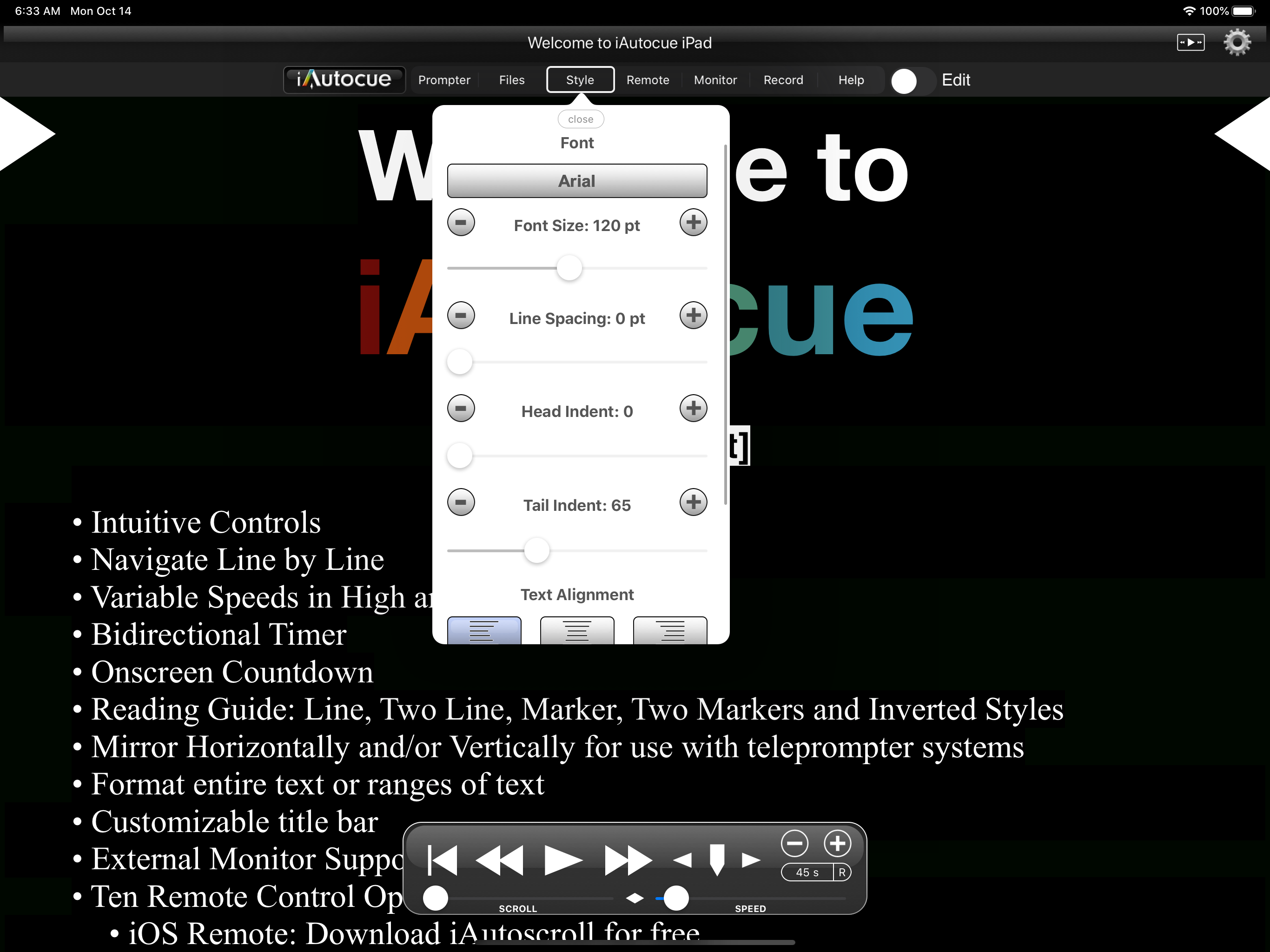Viewport: 1270px width, 952px height.
Task: Click the 'Welcome to iAutocue iPad' title
Action: 620,43
